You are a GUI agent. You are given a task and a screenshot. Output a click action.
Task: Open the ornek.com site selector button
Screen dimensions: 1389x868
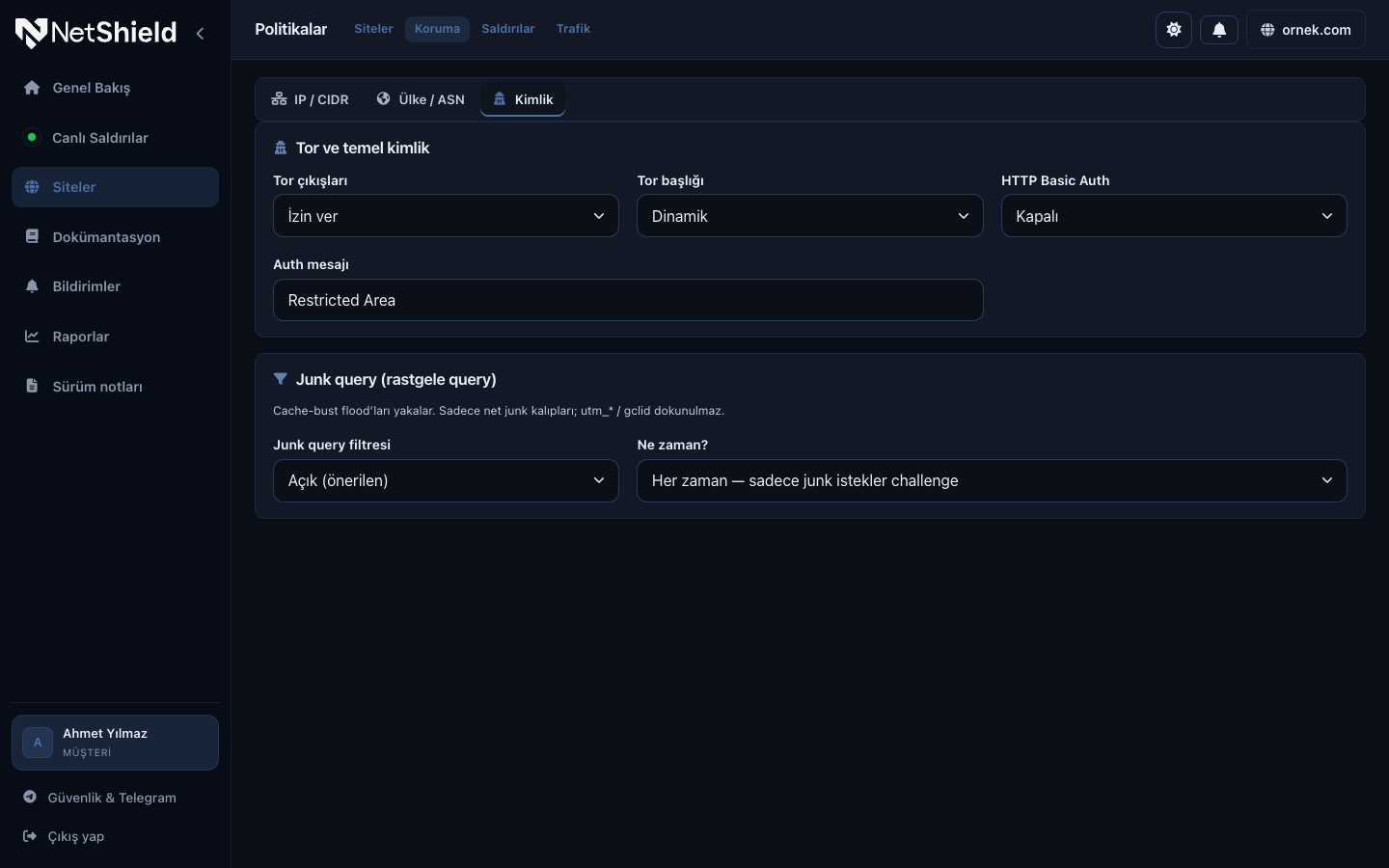click(x=1306, y=30)
